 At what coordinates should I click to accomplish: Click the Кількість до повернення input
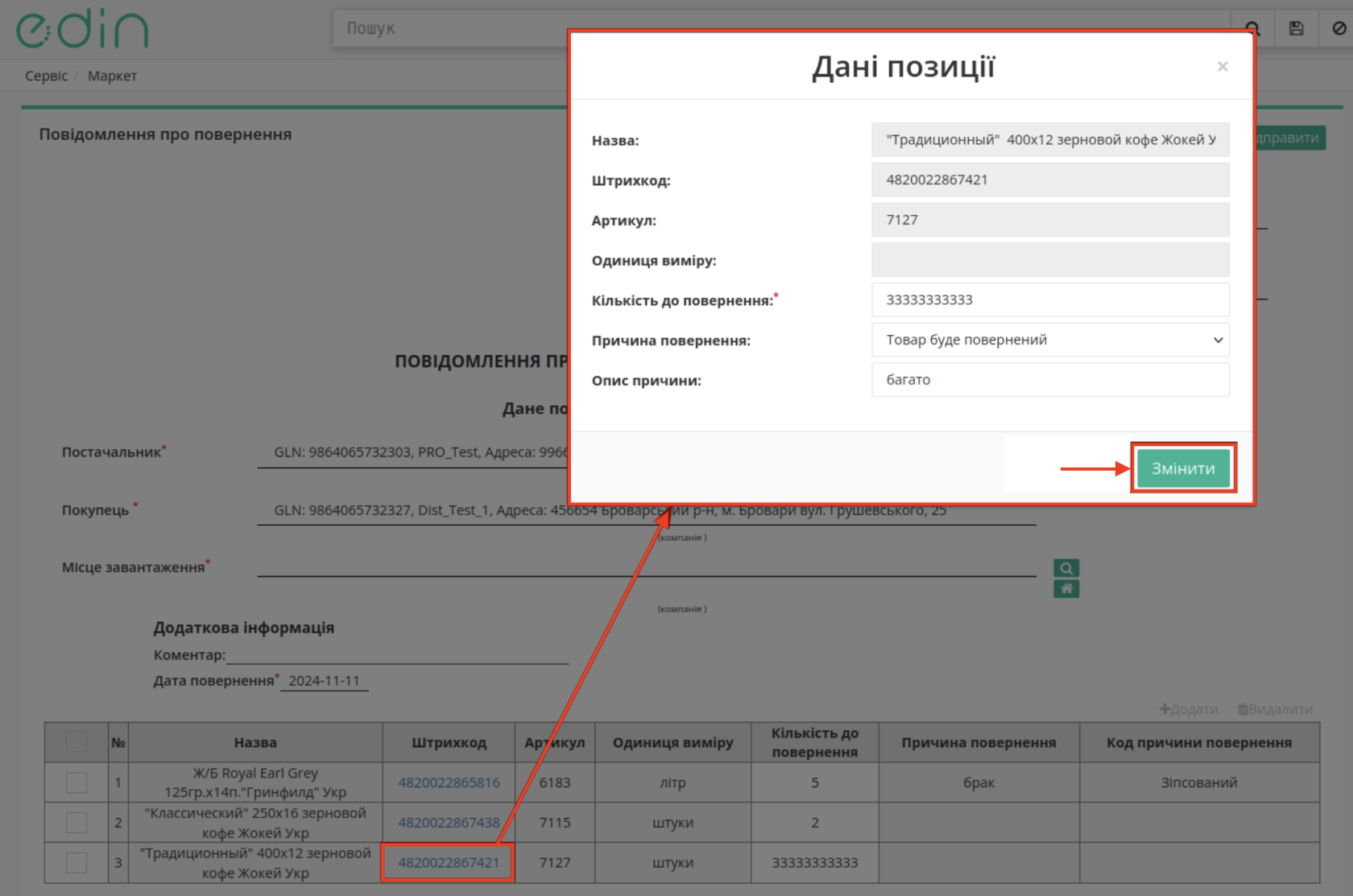[x=1050, y=299]
